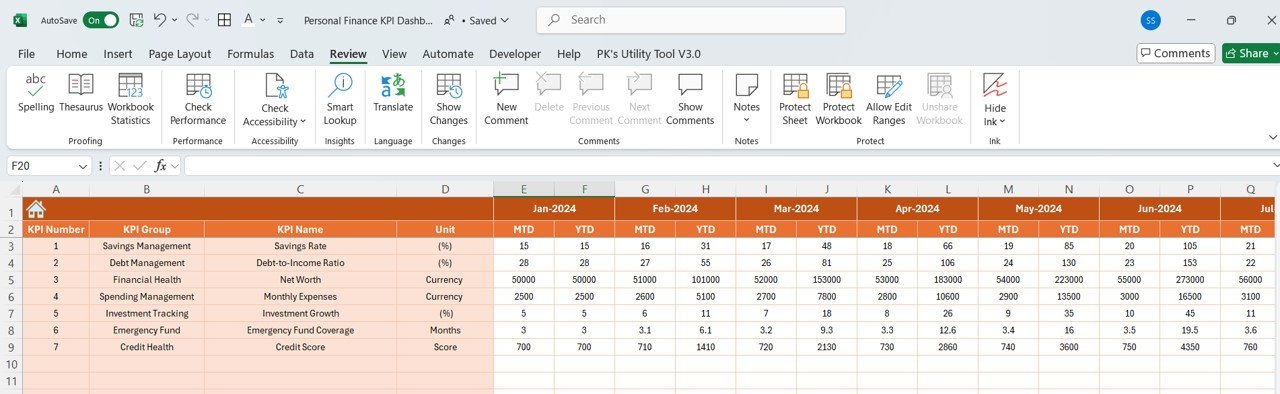Click the Savings Rate cell
The image size is (1280, 394).
[300, 245]
